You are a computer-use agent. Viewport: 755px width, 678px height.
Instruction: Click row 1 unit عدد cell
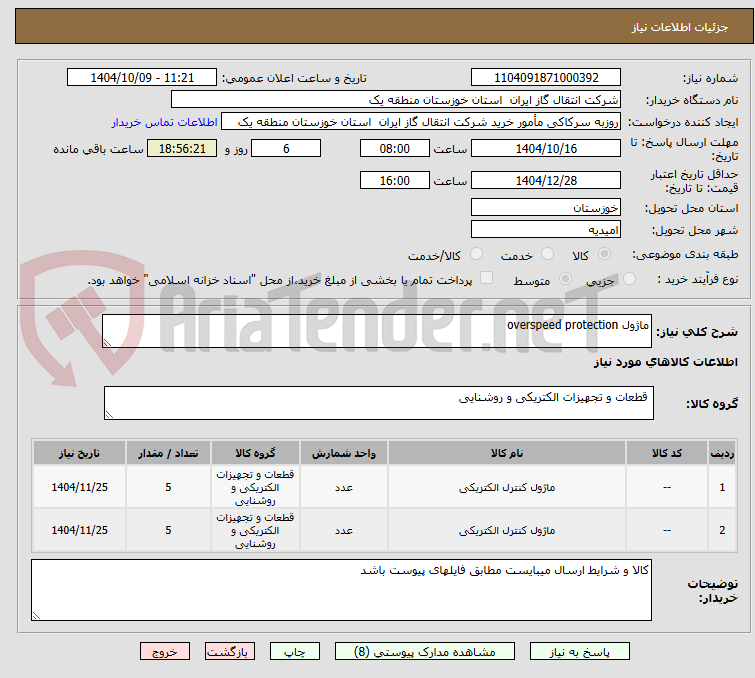tap(344, 487)
